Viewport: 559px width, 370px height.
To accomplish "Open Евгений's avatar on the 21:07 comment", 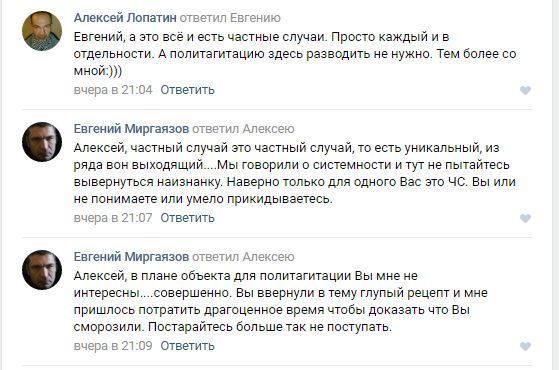I will [42, 142].
